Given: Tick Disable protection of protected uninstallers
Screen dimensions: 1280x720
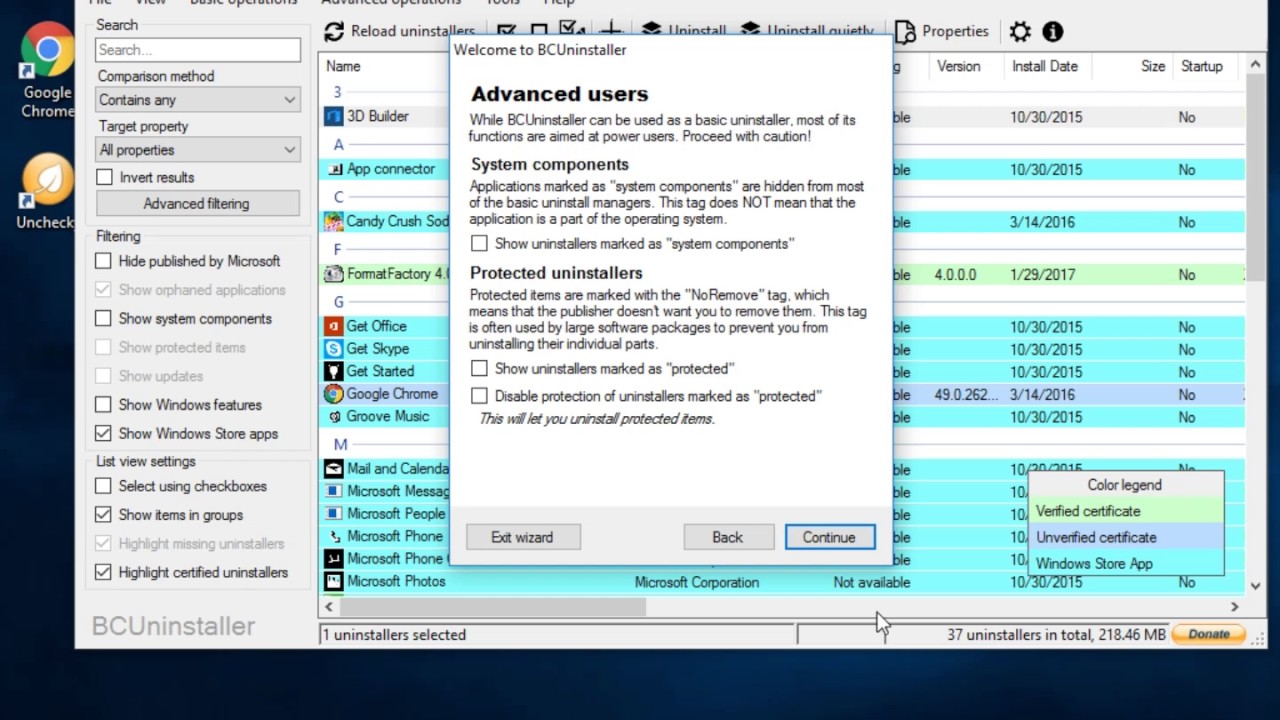Looking at the screenshot, I should [480, 396].
